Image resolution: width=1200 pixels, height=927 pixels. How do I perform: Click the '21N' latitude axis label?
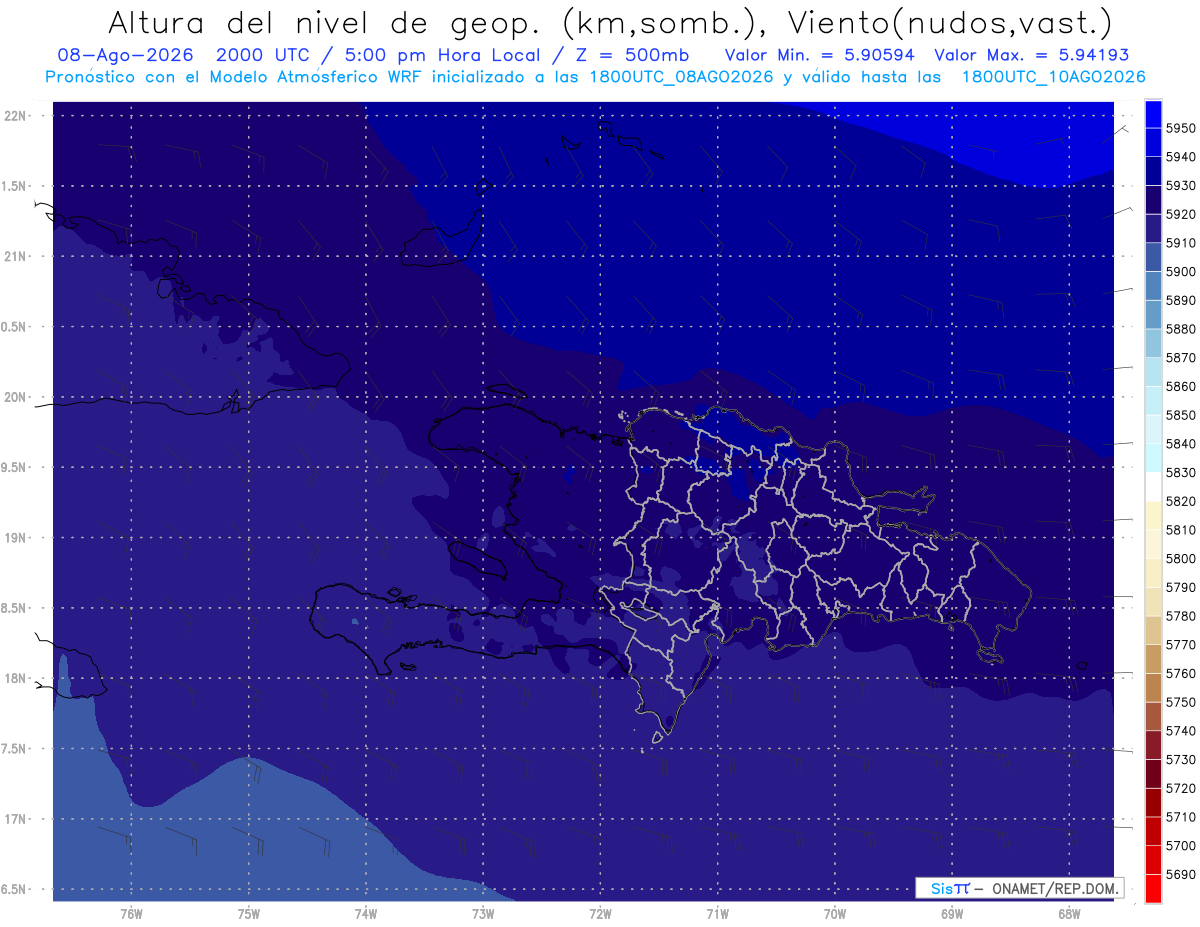pos(14,257)
